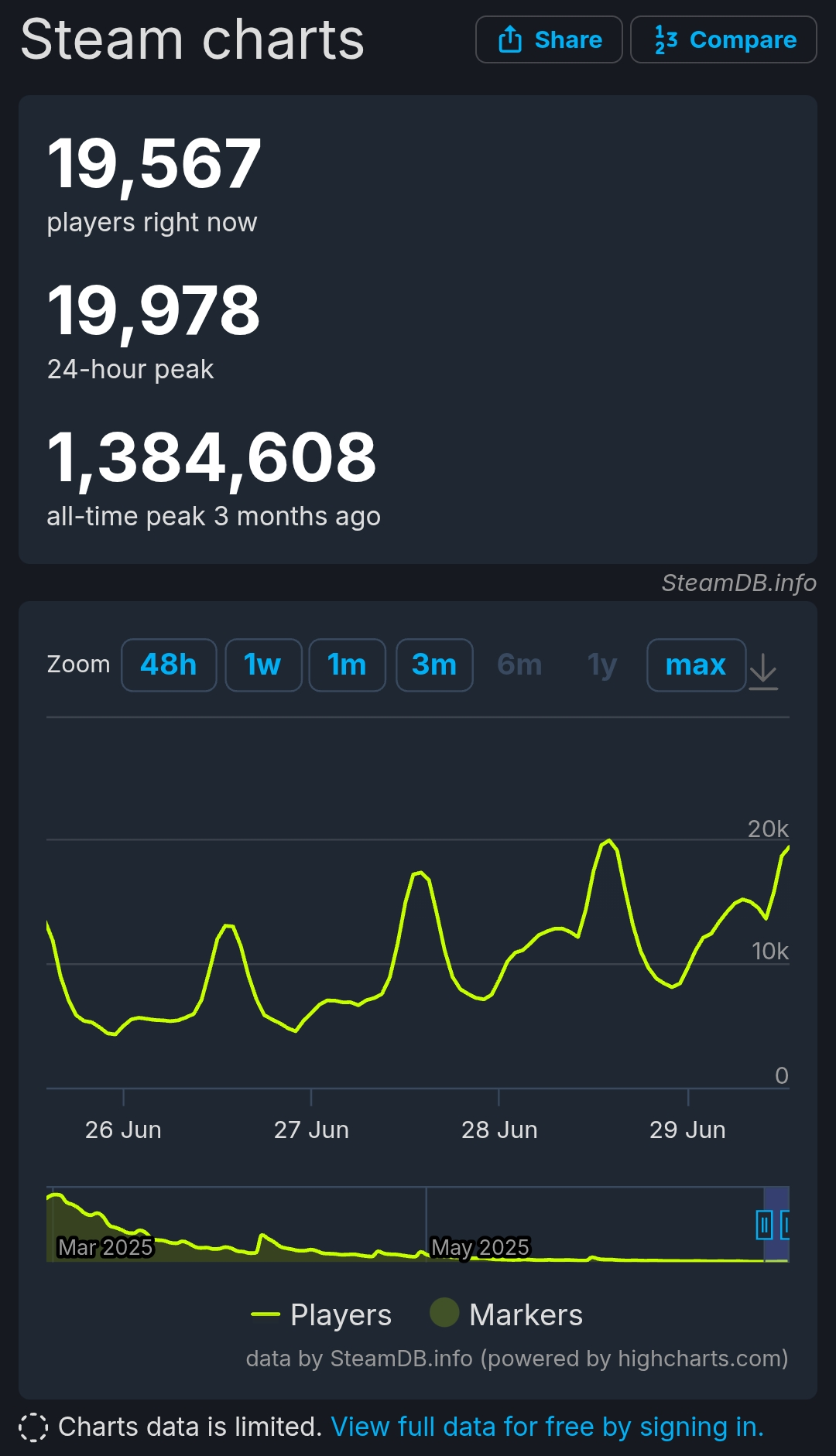Image resolution: width=836 pixels, height=1456 pixels.
Task: Click the dashed circle limited-data icon
Action: pyautogui.click(x=33, y=1427)
